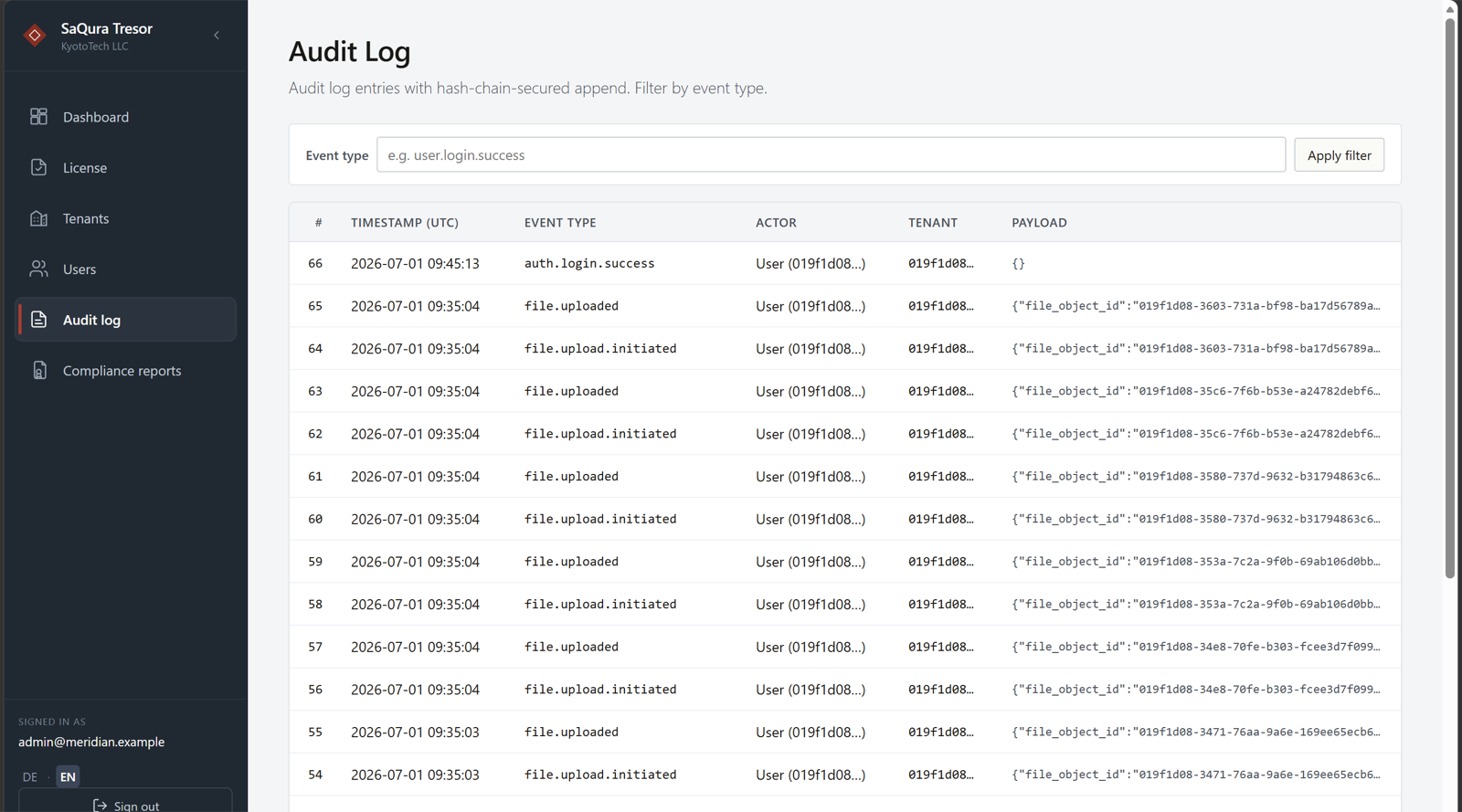Click file.upload.initiated in row 58
Viewport: 1462px width, 812px height.
600,605
